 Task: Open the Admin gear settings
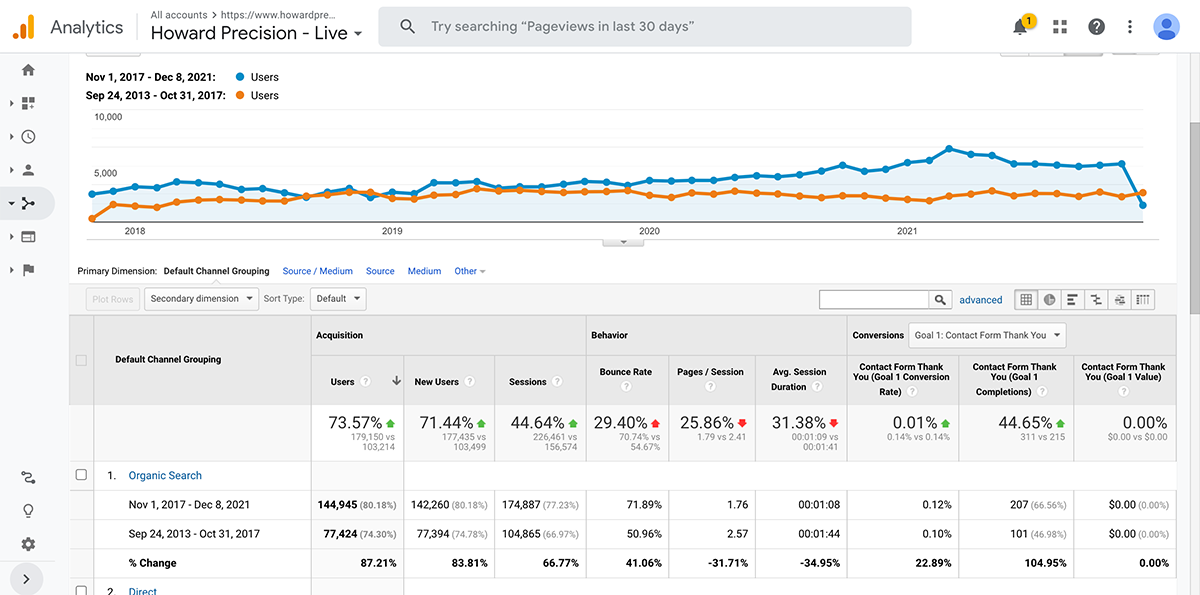coord(28,544)
